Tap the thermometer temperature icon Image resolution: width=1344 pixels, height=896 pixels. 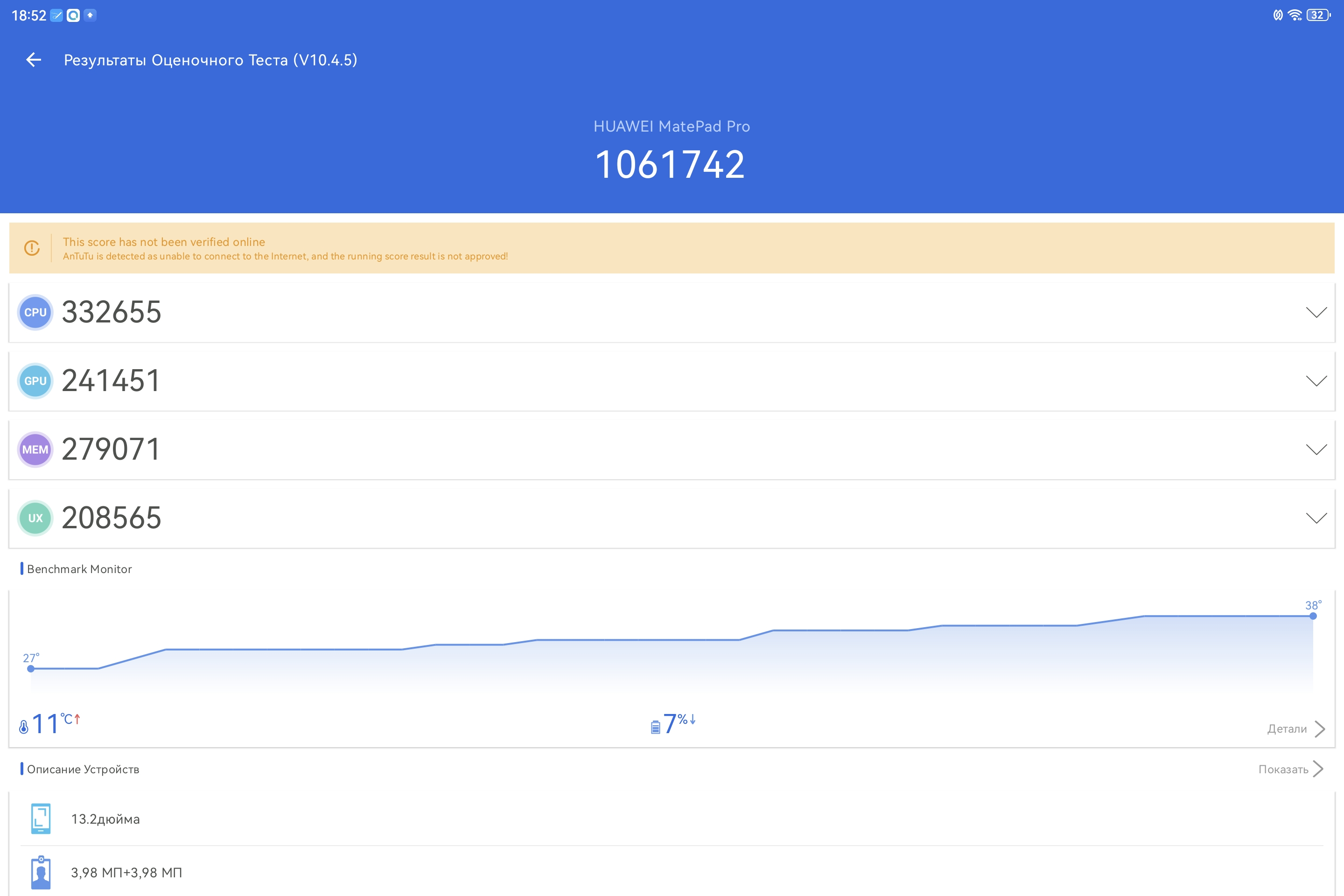[23, 726]
